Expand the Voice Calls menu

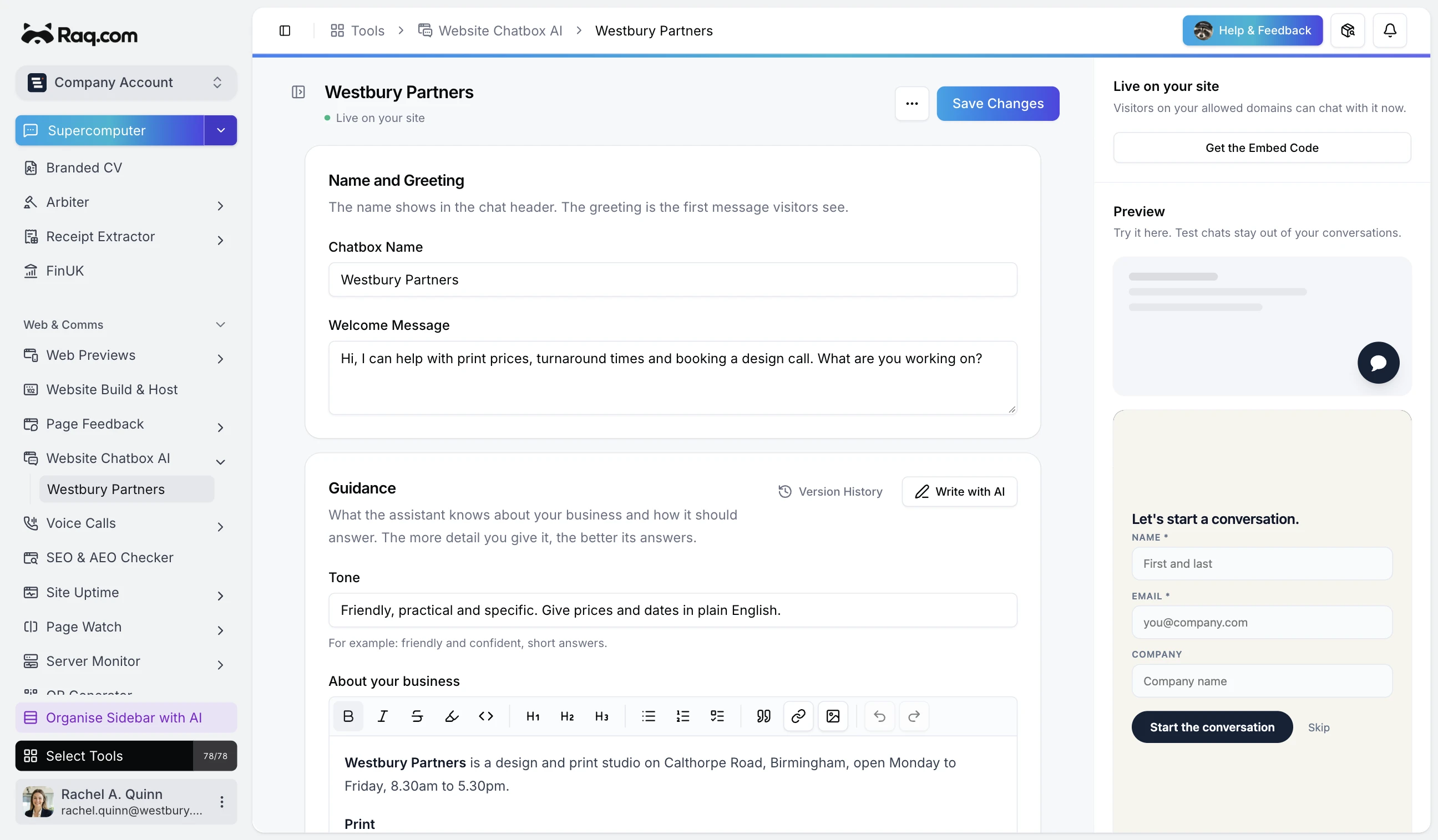pos(220,527)
